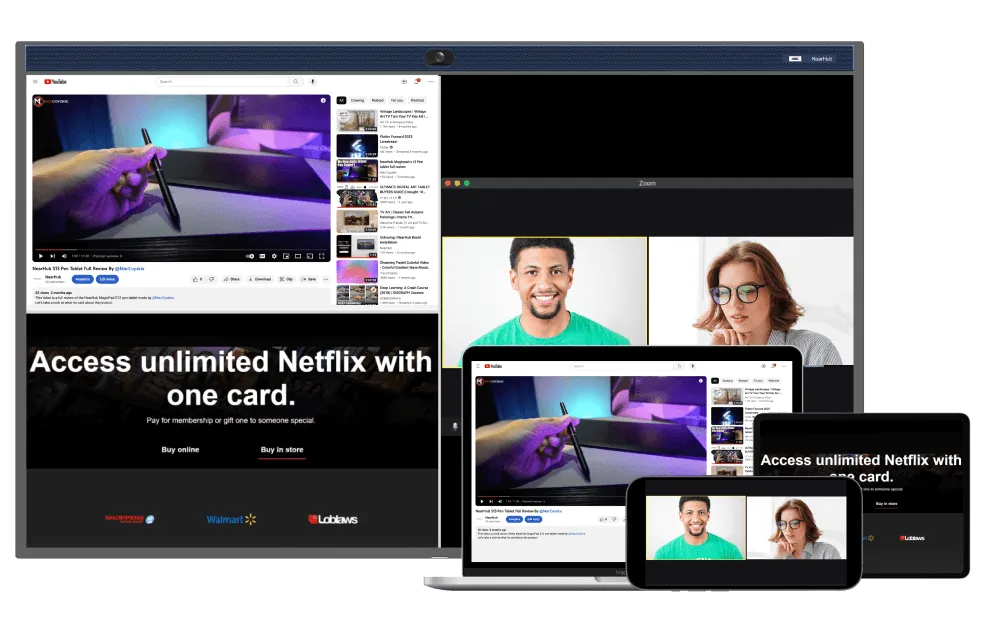Click the info card icon on large display video
990x633 pixels.
[x=323, y=100]
